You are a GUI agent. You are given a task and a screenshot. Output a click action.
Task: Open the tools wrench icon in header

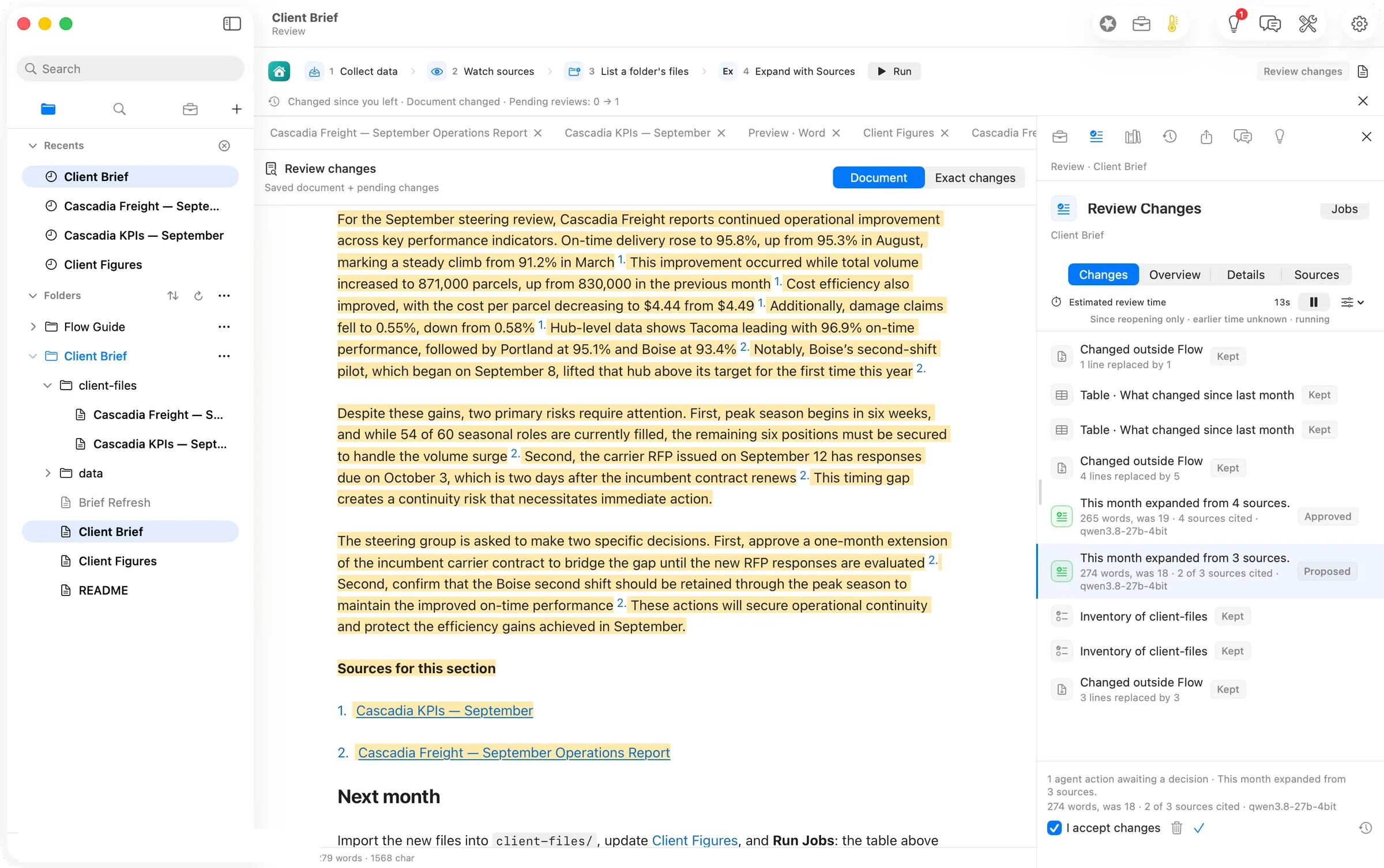pos(1307,24)
